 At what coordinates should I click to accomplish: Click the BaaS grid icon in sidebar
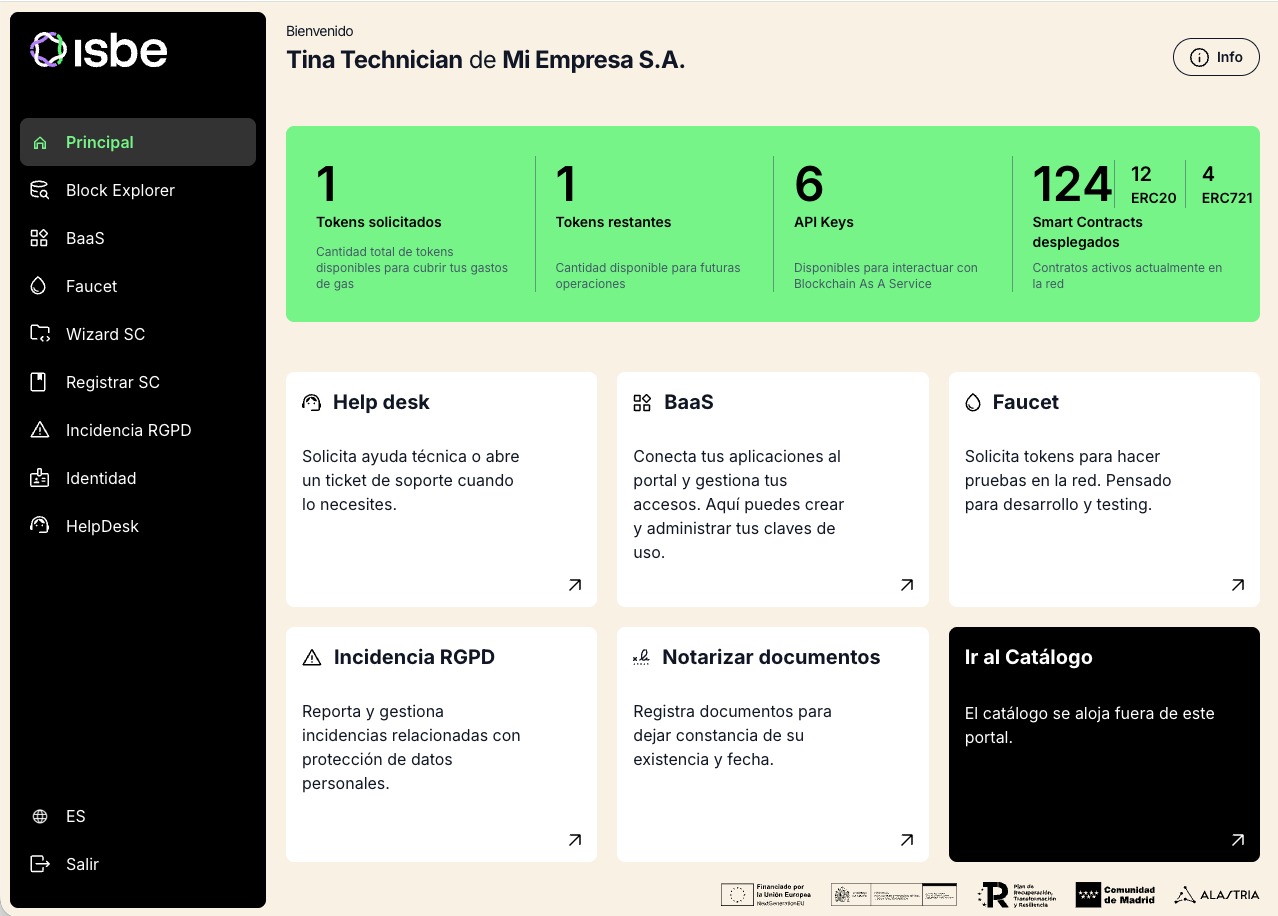[x=39, y=238]
